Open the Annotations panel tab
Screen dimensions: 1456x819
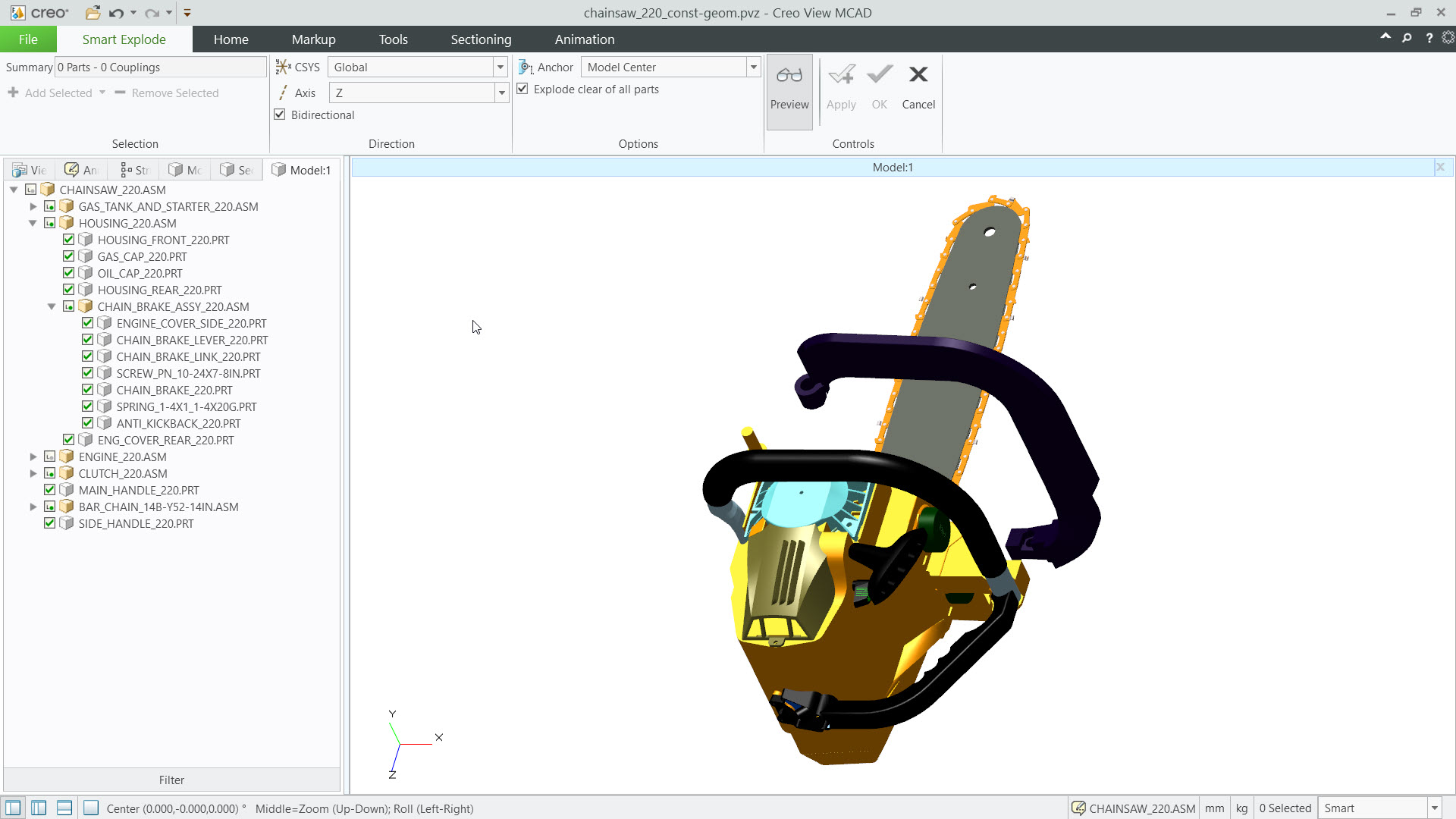coord(81,170)
